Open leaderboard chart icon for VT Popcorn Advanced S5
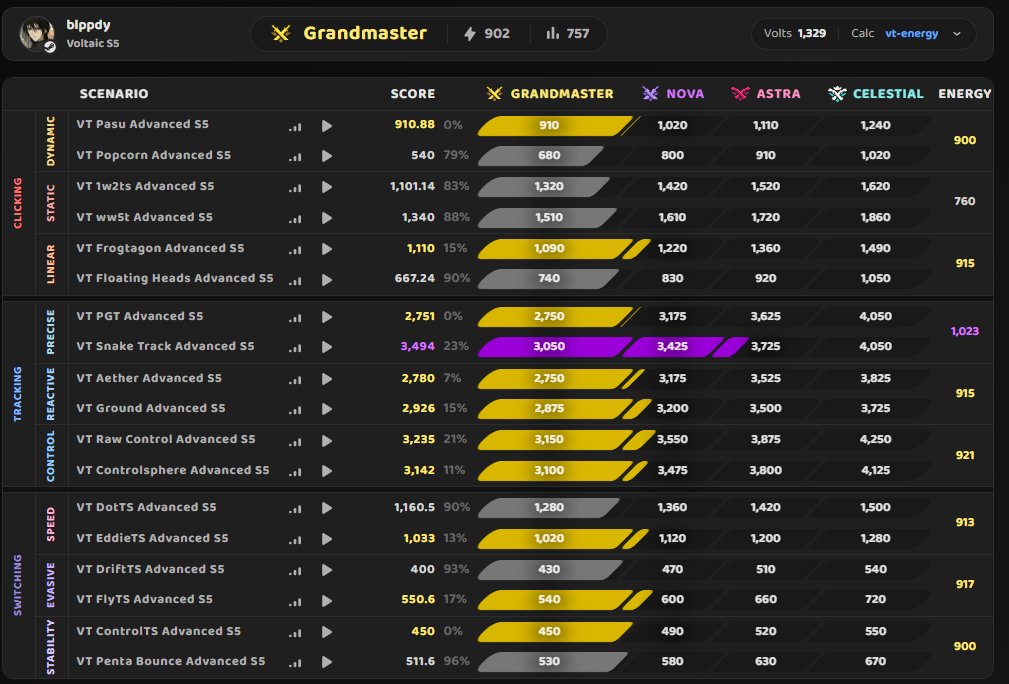1009x684 pixels. (x=295, y=156)
